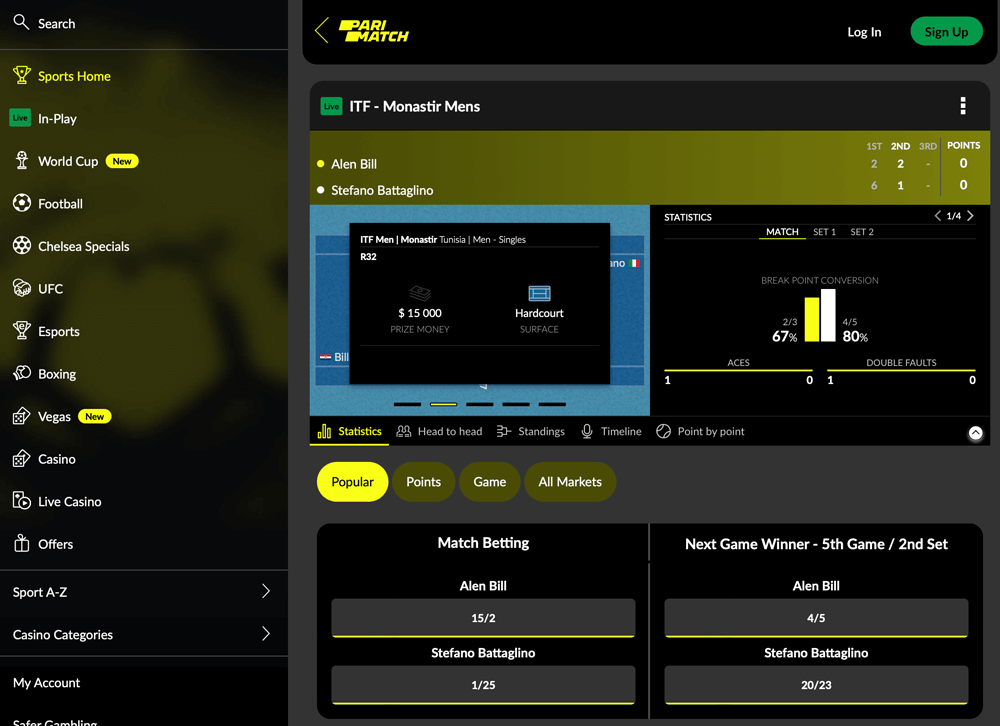Click the Football soccer ball icon

(x=22, y=203)
